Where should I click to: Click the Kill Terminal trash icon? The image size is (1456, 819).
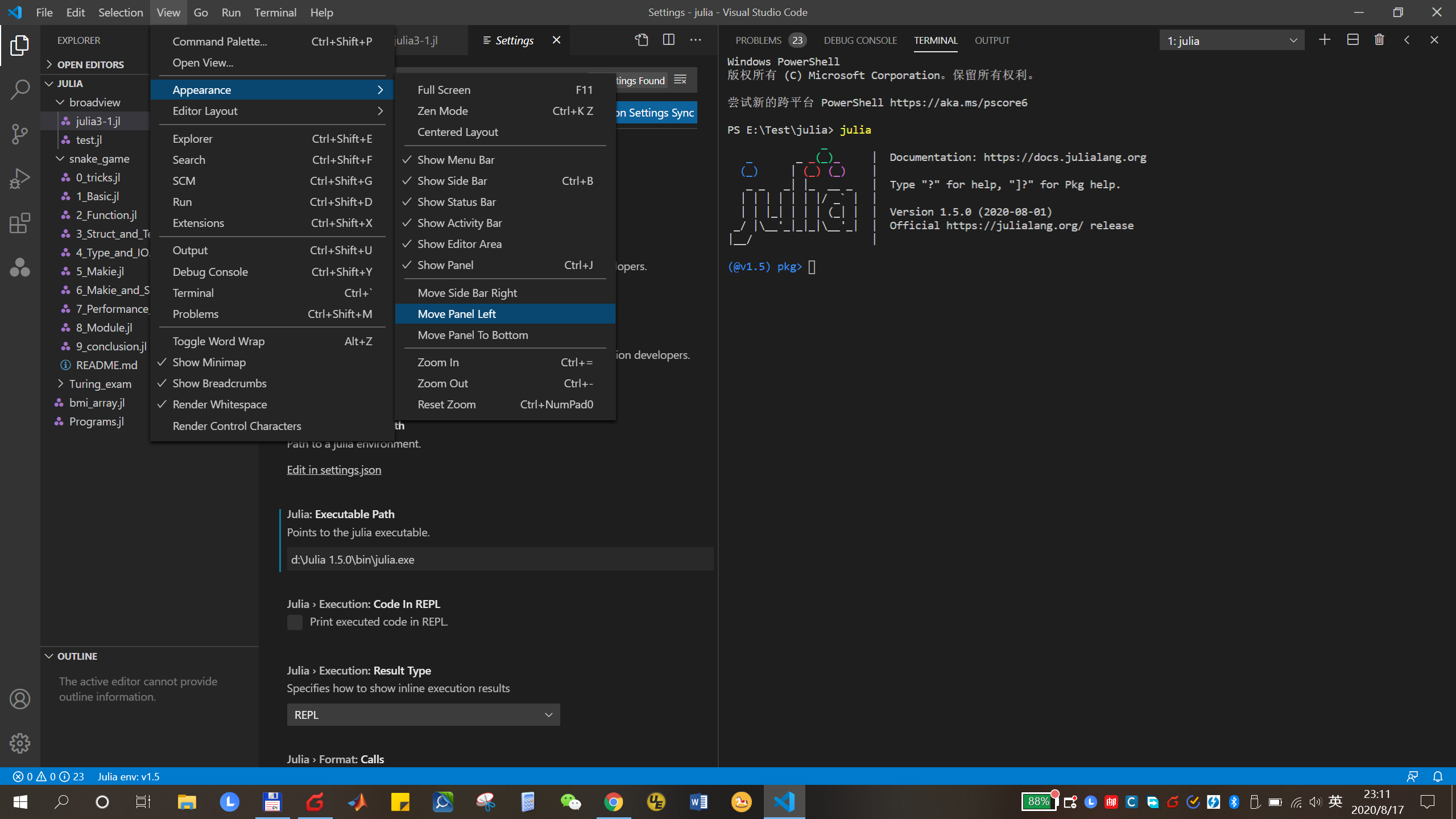pyautogui.click(x=1379, y=40)
